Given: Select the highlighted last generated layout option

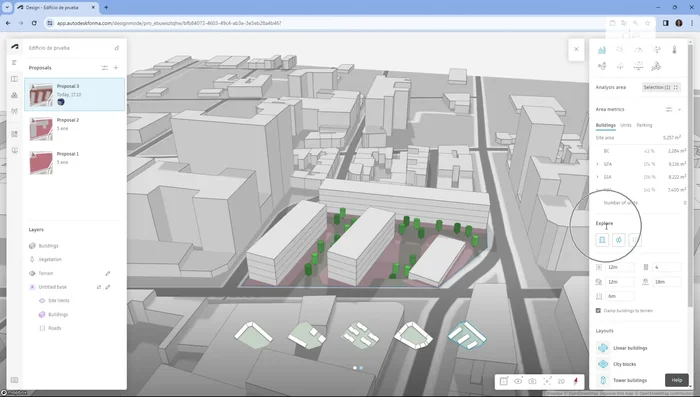Looking at the screenshot, I should (x=467, y=335).
